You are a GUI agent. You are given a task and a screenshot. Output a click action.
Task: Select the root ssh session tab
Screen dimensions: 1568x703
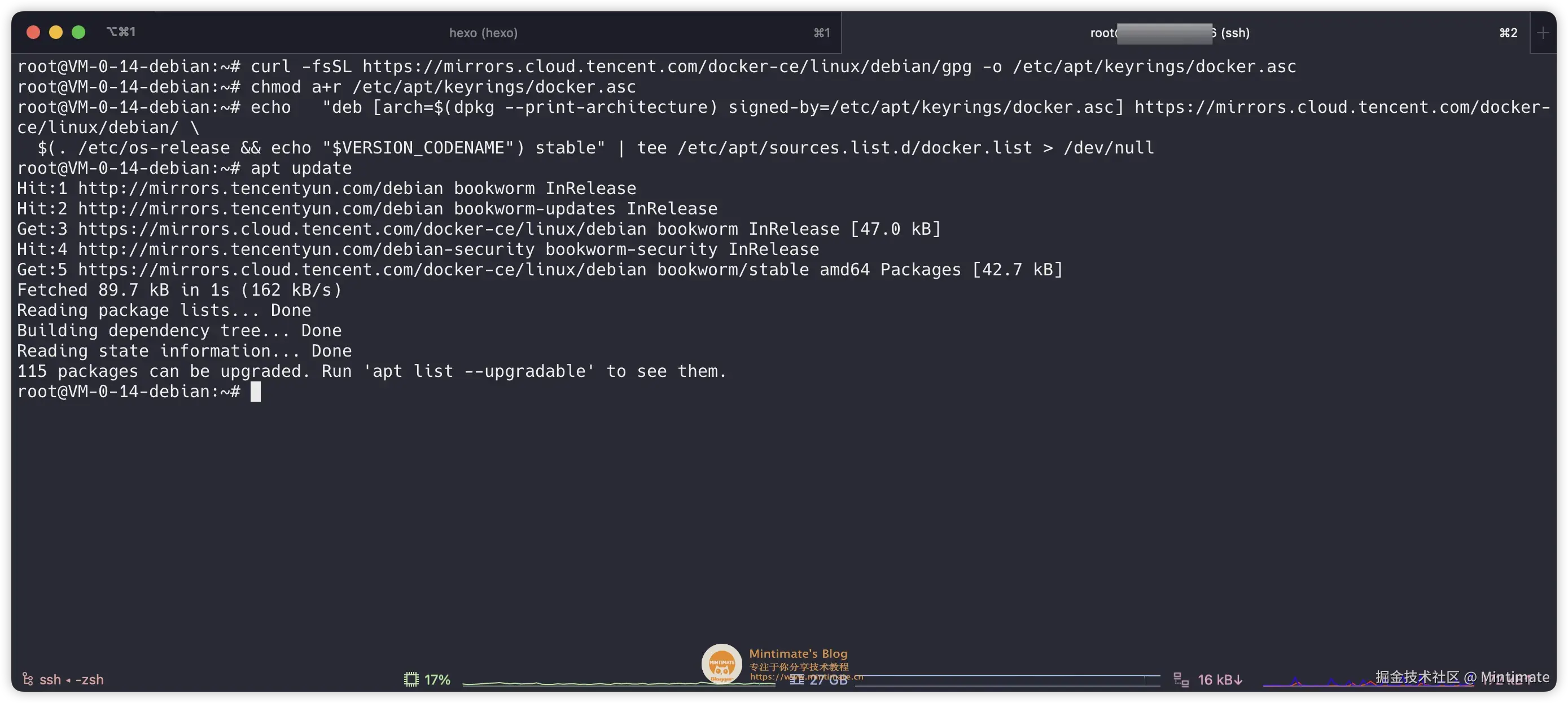(x=1185, y=33)
